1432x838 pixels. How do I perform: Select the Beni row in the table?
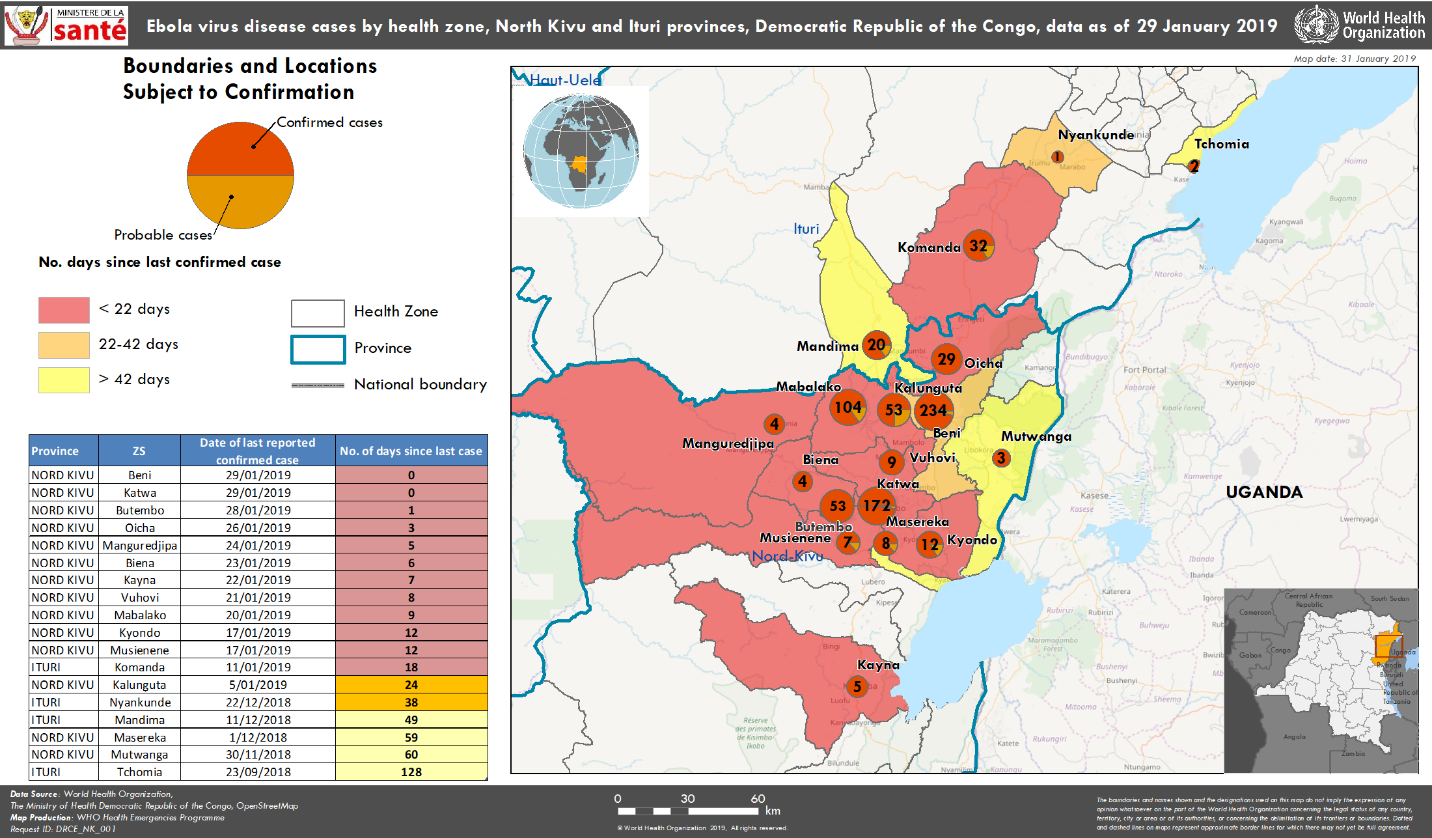pos(258,476)
